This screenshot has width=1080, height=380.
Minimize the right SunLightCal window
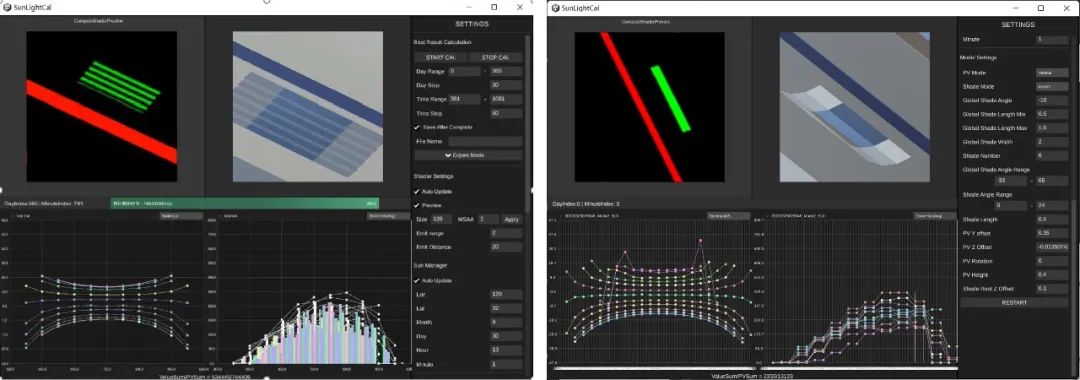coord(1016,8)
